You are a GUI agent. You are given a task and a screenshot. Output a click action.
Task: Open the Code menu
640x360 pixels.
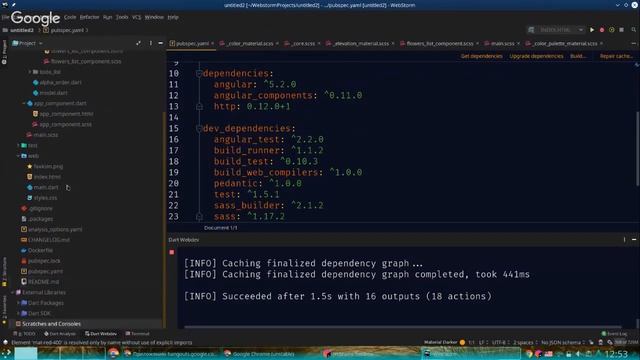click(x=70, y=17)
